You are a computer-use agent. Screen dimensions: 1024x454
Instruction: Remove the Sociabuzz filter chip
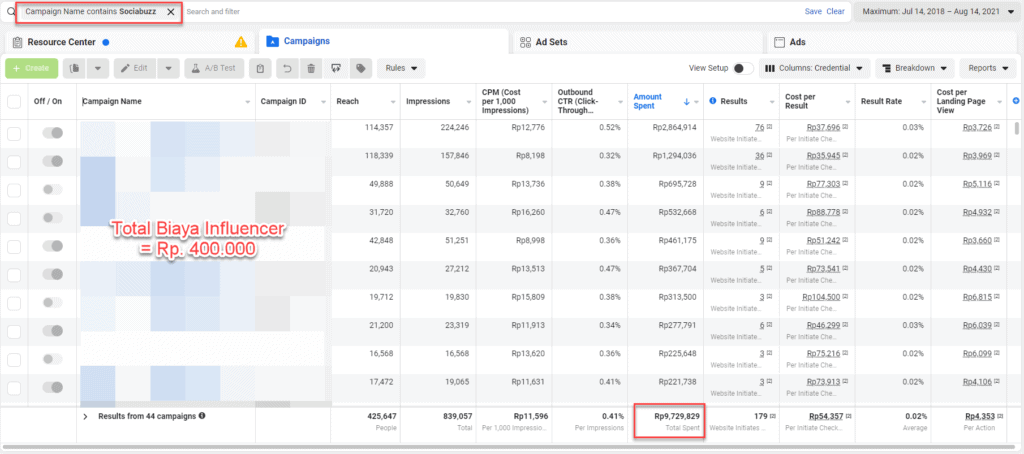point(171,12)
